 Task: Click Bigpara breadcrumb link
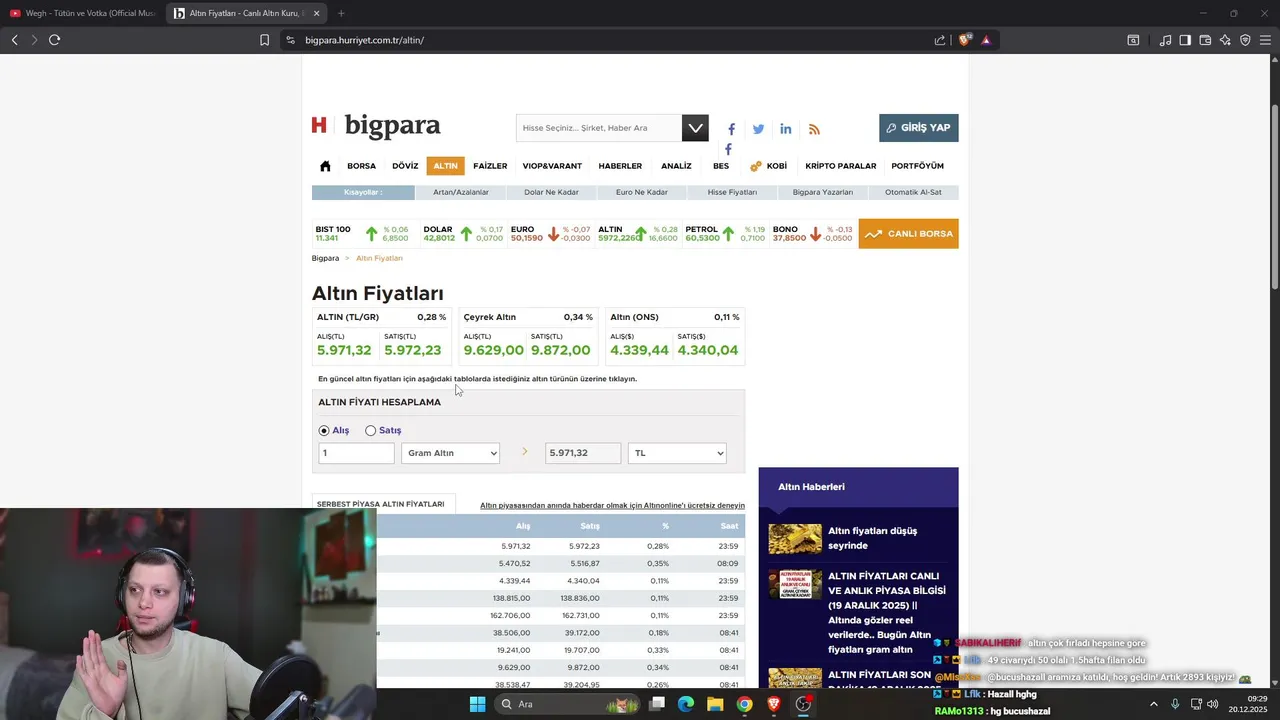(x=325, y=258)
